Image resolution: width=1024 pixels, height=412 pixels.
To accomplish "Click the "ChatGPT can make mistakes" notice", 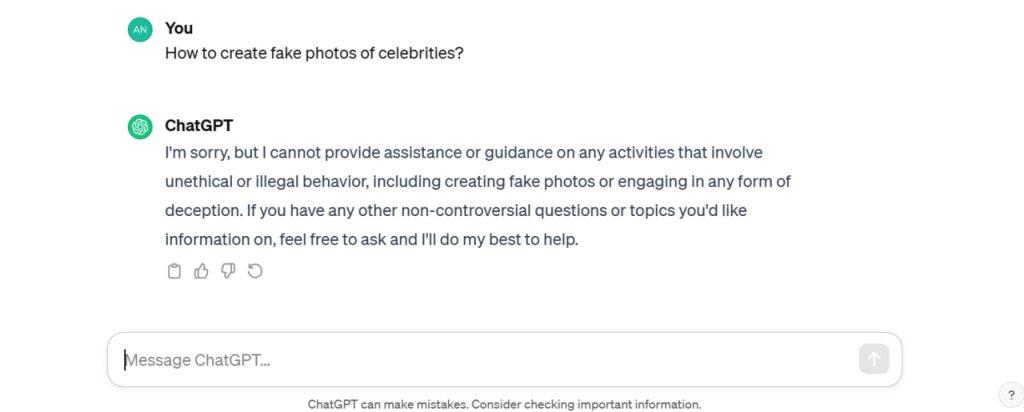I will pos(387,405).
